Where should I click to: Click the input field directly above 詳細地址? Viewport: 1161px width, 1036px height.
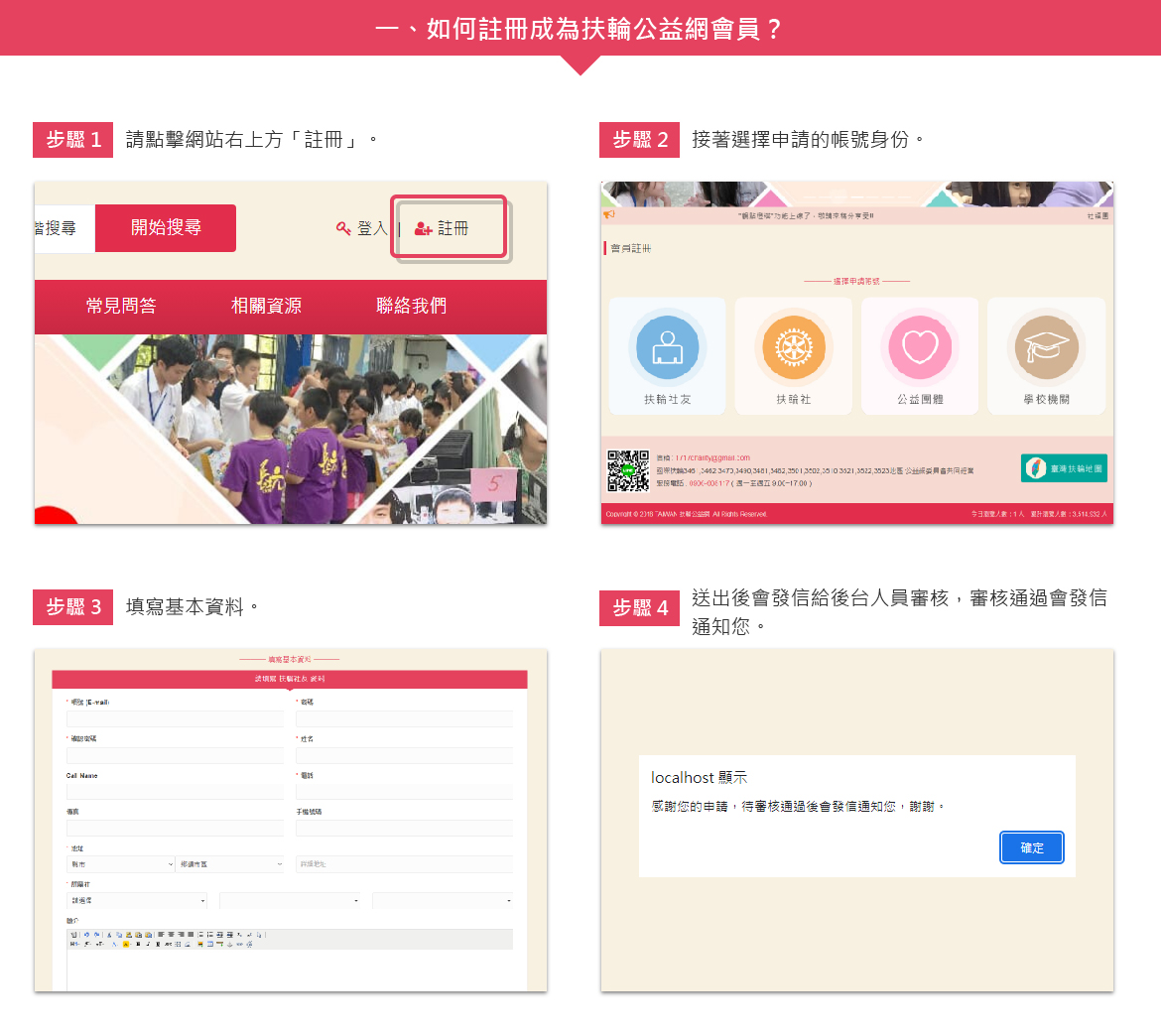point(404,828)
